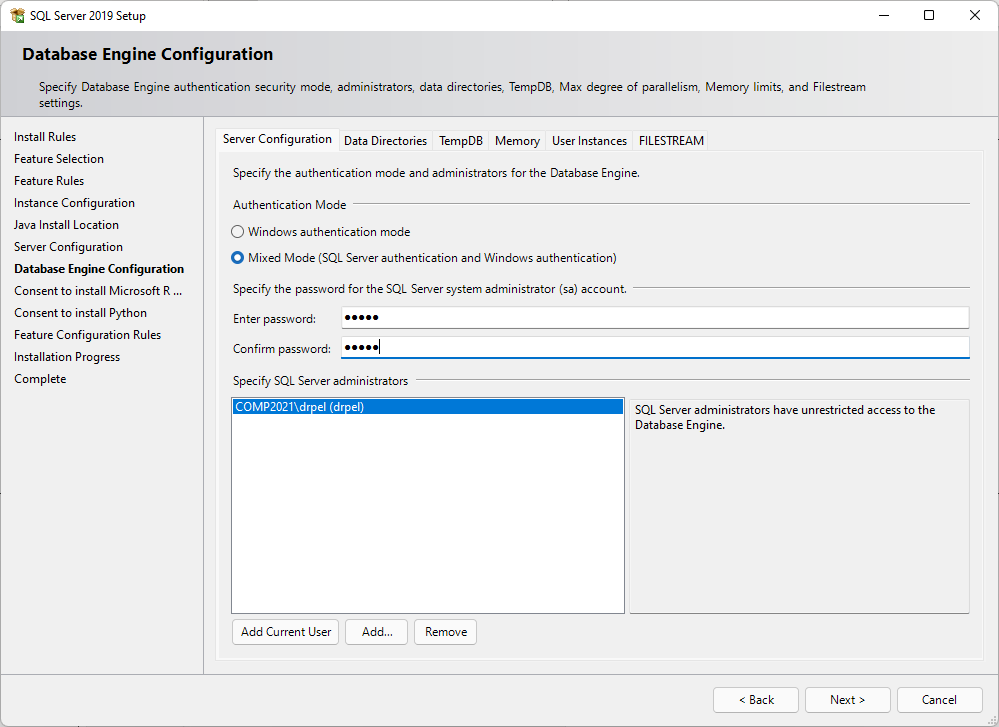Cancel the SQL Server setup

click(x=940, y=700)
